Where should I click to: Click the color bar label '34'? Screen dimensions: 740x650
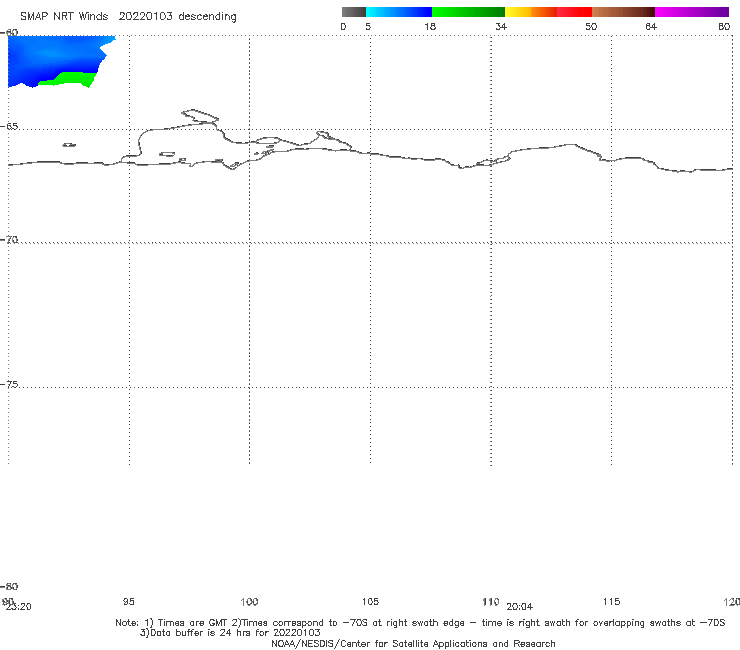[501, 26]
